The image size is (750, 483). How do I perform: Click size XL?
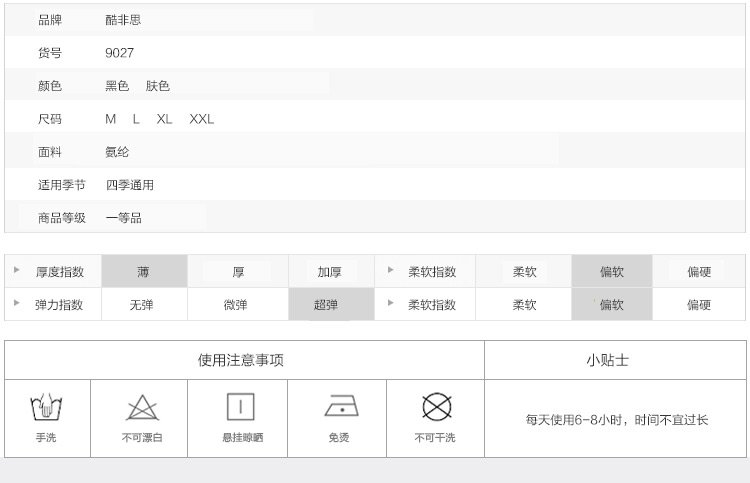point(164,119)
